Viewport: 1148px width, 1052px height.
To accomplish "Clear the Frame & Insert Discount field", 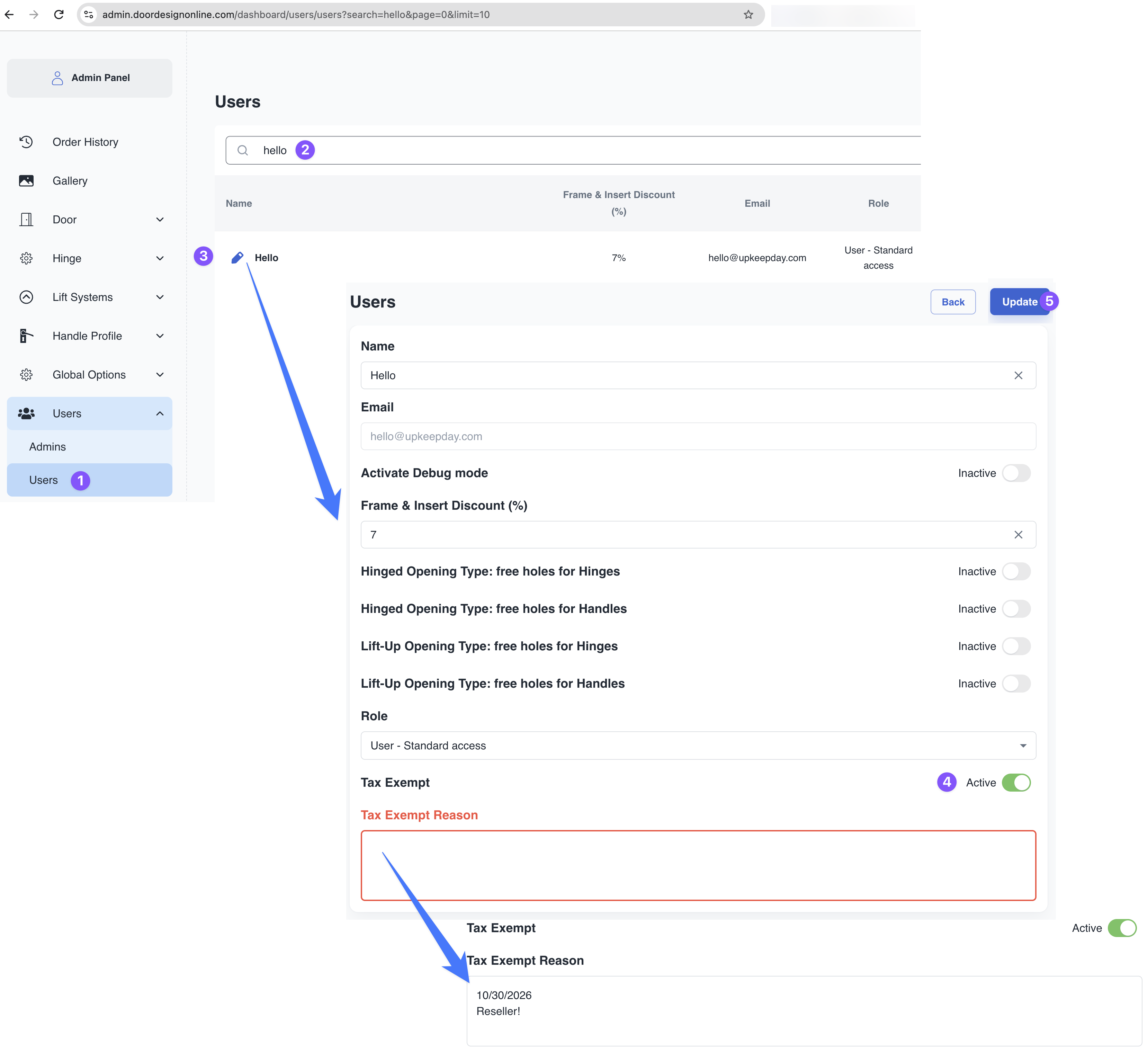I will (1018, 534).
